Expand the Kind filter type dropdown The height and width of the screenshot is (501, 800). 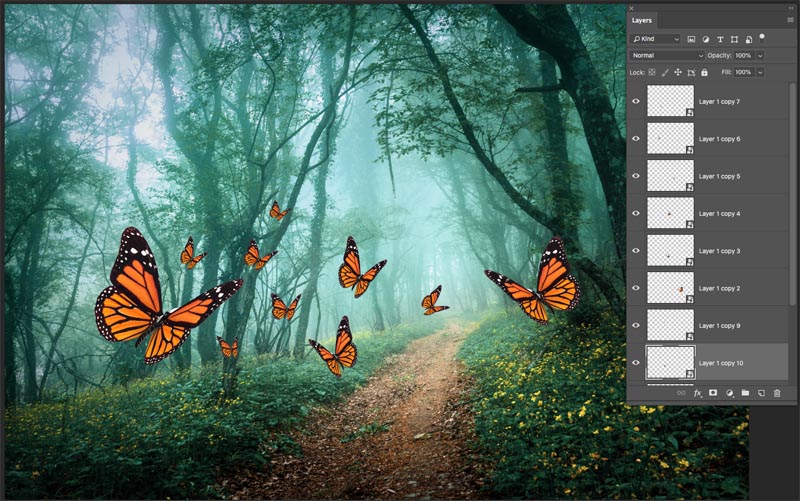[x=656, y=39]
